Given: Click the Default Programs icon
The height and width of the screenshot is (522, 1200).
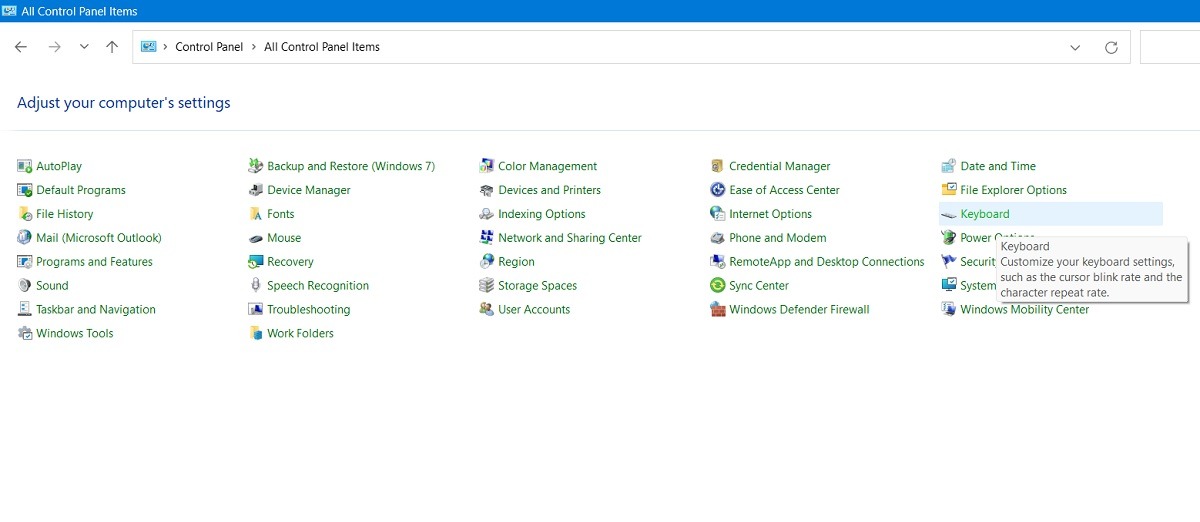Looking at the screenshot, I should [x=25, y=190].
